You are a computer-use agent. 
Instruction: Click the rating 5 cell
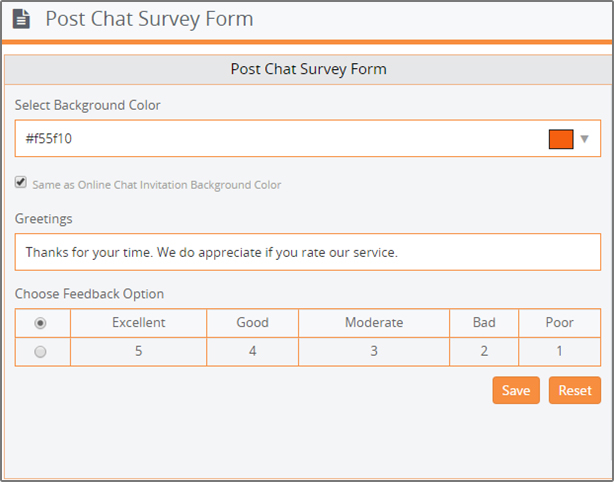click(x=139, y=352)
